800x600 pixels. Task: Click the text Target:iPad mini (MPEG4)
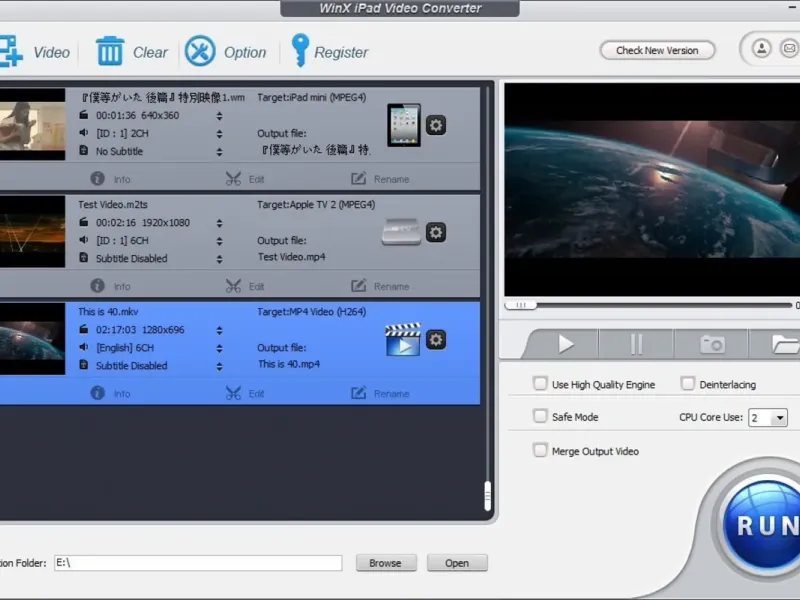coord(311,97)
